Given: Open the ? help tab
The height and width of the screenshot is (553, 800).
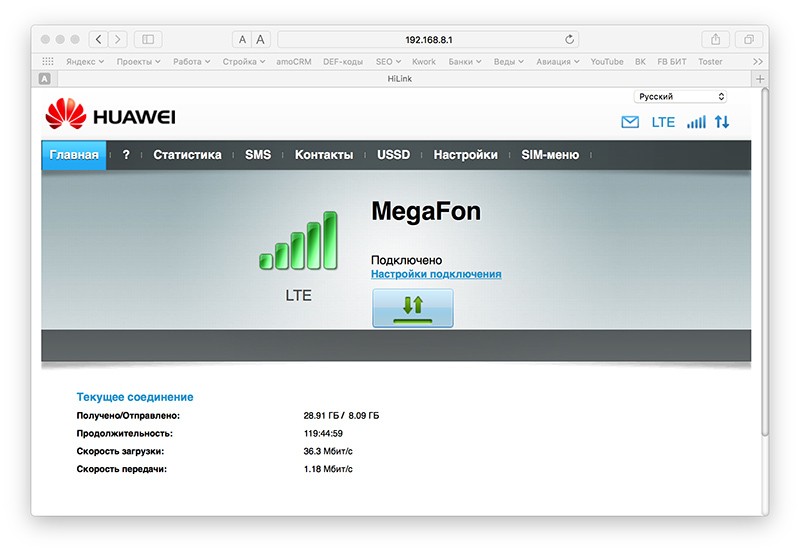Looking at the screenshot, I should tap(126, 155).
